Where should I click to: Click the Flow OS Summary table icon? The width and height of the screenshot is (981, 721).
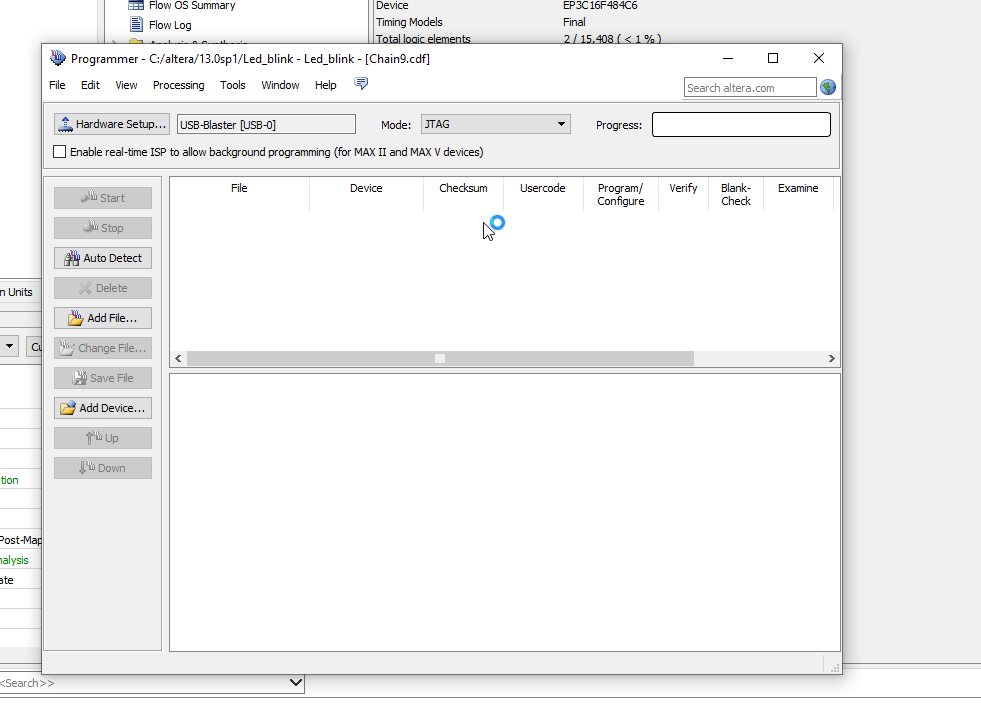[x=136, y=6]
